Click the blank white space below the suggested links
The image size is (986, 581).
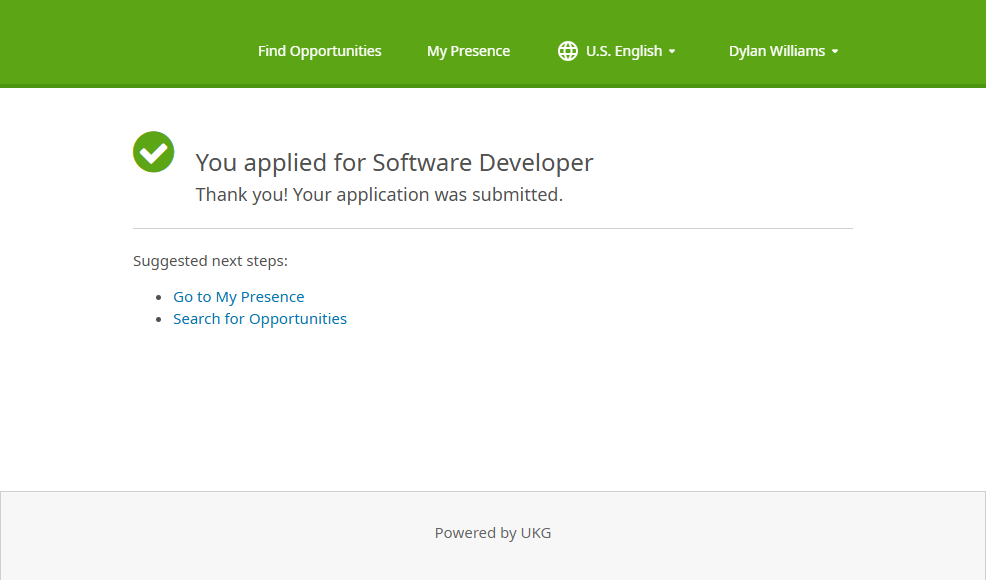pyautogui.click(x=492, y=410)
